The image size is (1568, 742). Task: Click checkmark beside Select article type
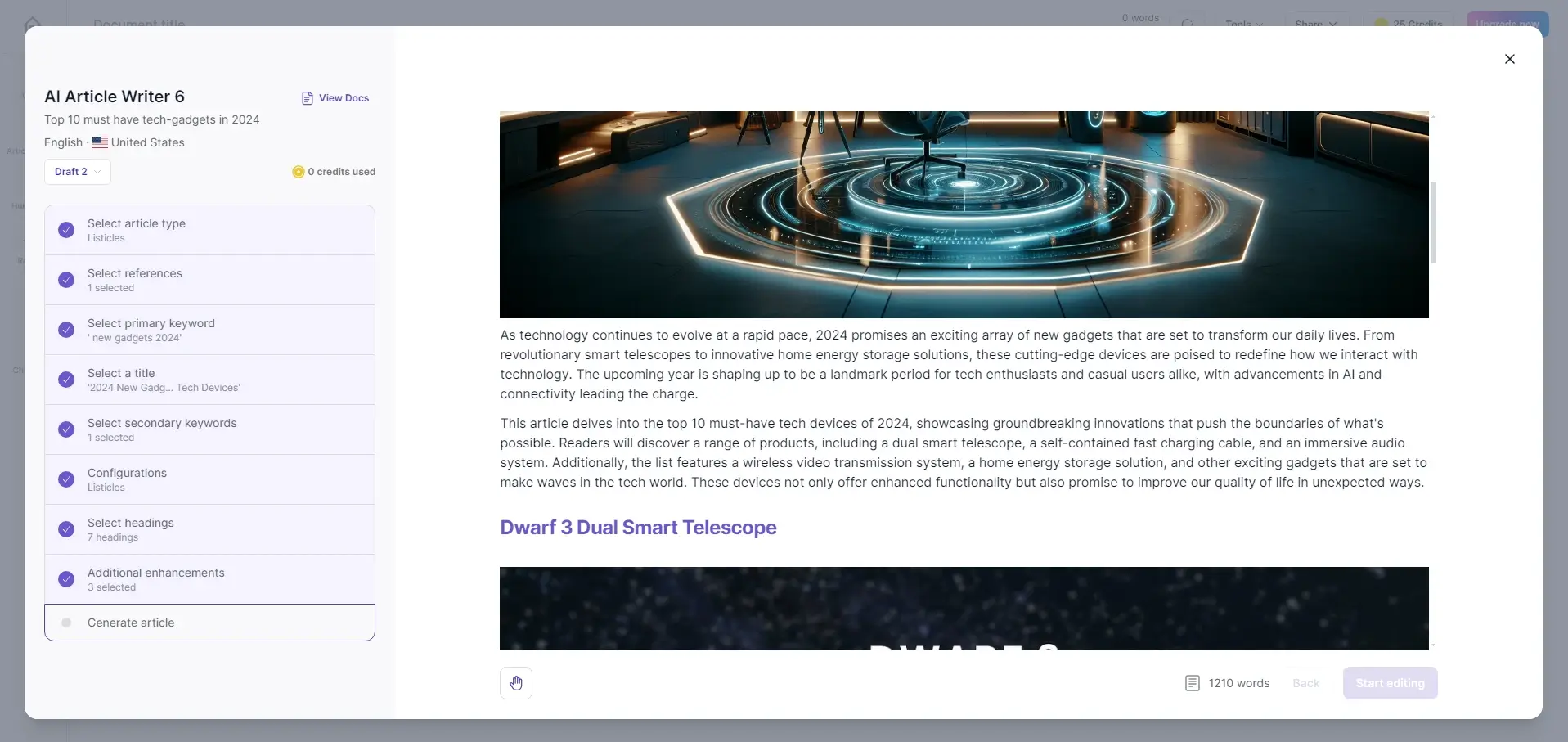pyautogui.click(x=66, y=230)
